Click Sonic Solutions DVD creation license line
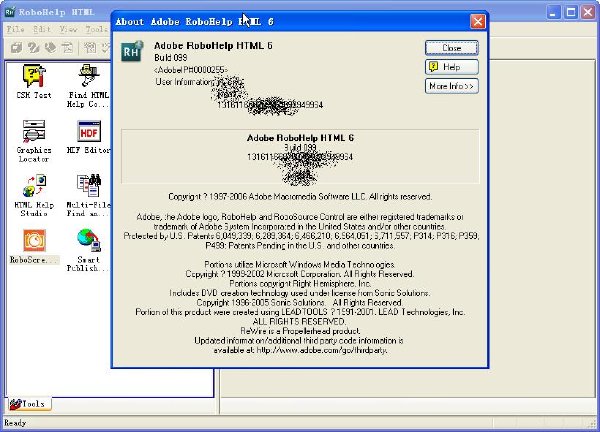Viewport: 600px width, 432px height. click(300, 293)
